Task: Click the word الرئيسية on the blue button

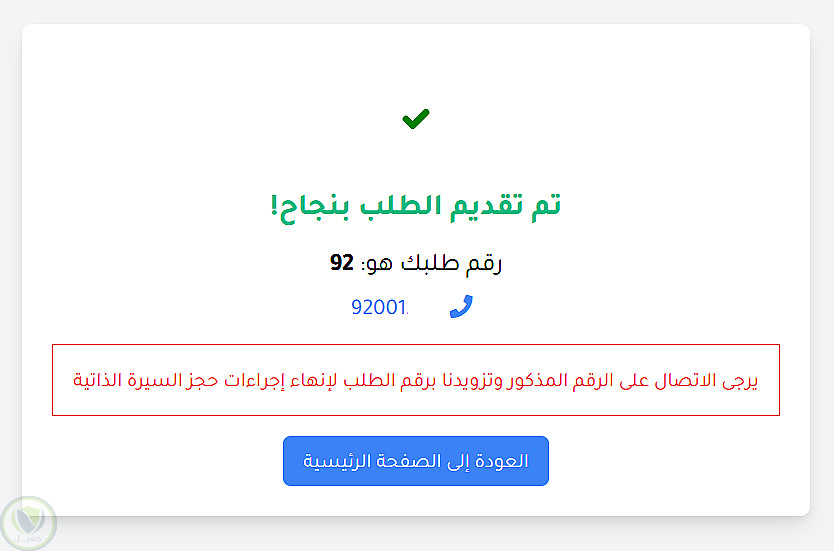Action: click(x=338, y=461)
